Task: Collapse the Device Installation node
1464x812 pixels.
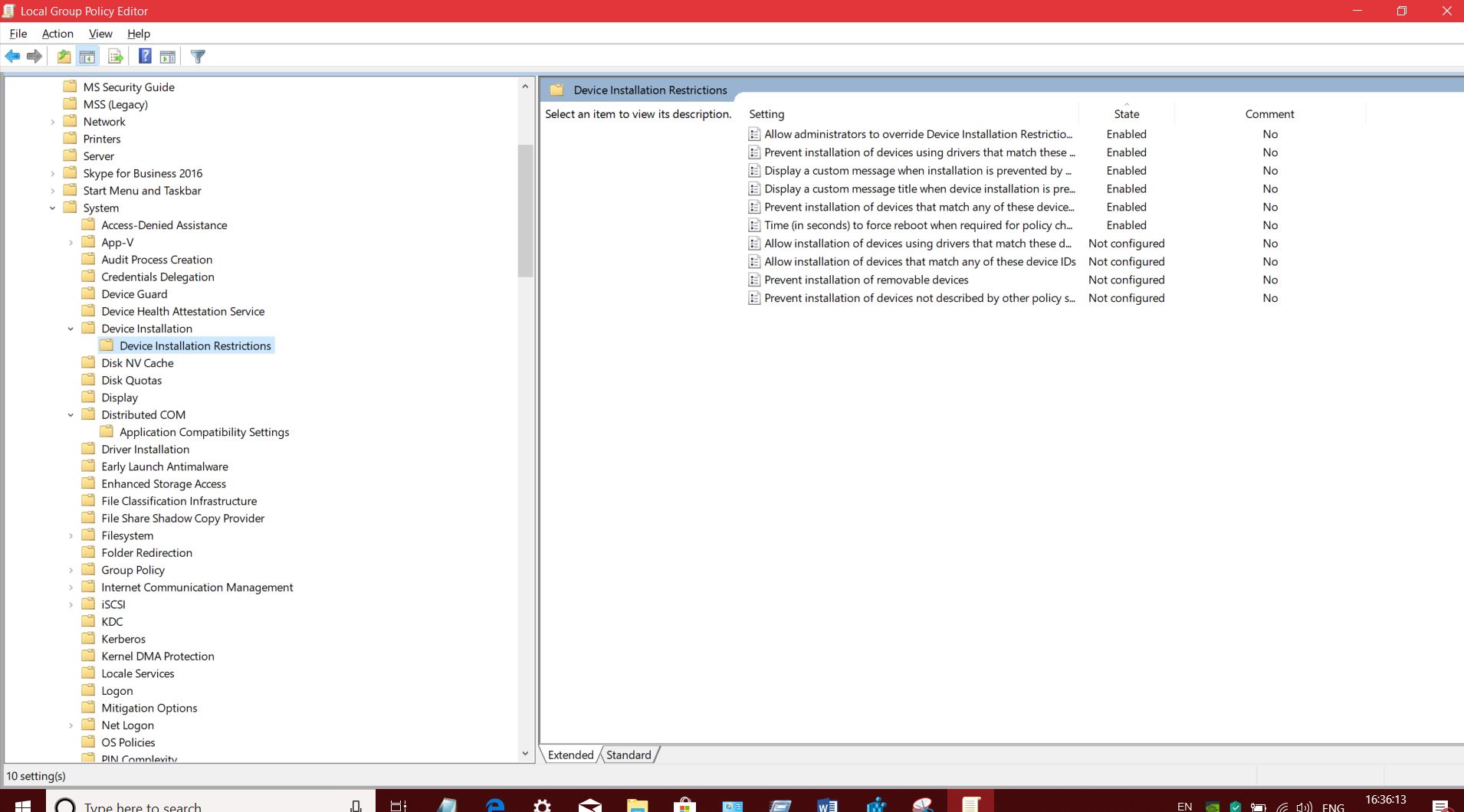Action: coord(71,329)
